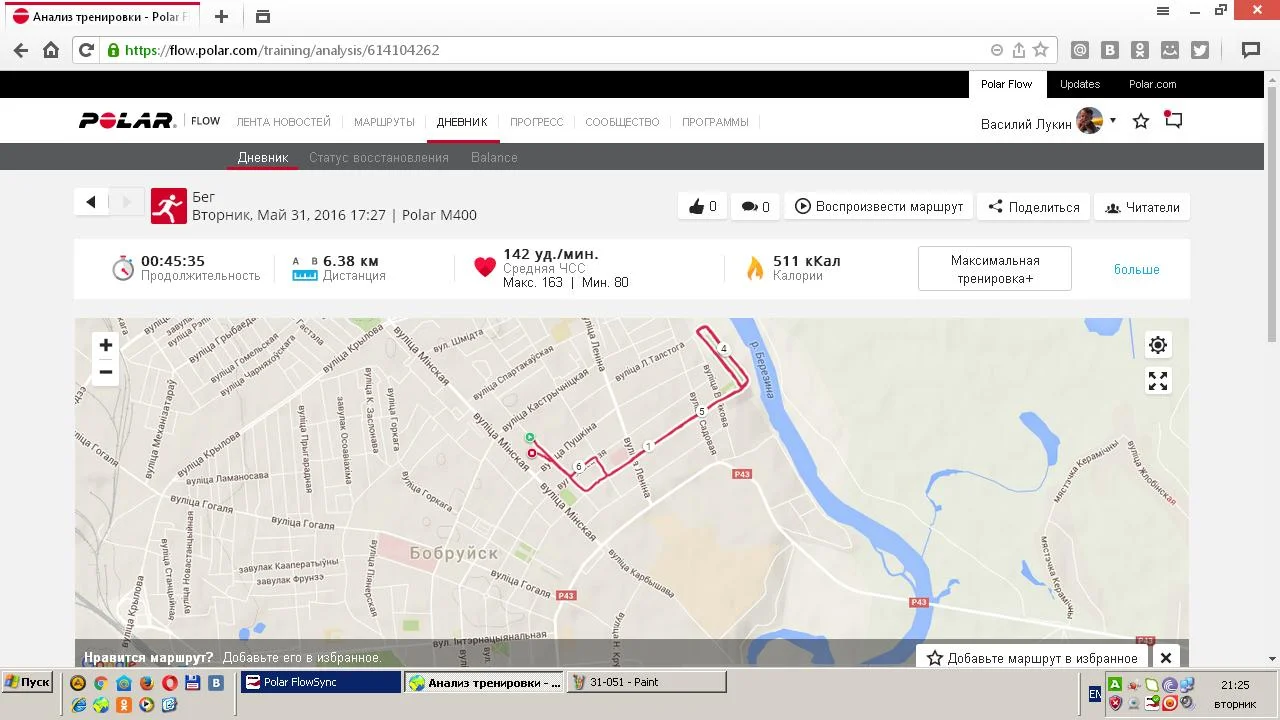Viewport: 1280px width, 720px height.
Task: Select the Polar Flow top tab
Action: pyautogui.click(x=1006, y=84)
